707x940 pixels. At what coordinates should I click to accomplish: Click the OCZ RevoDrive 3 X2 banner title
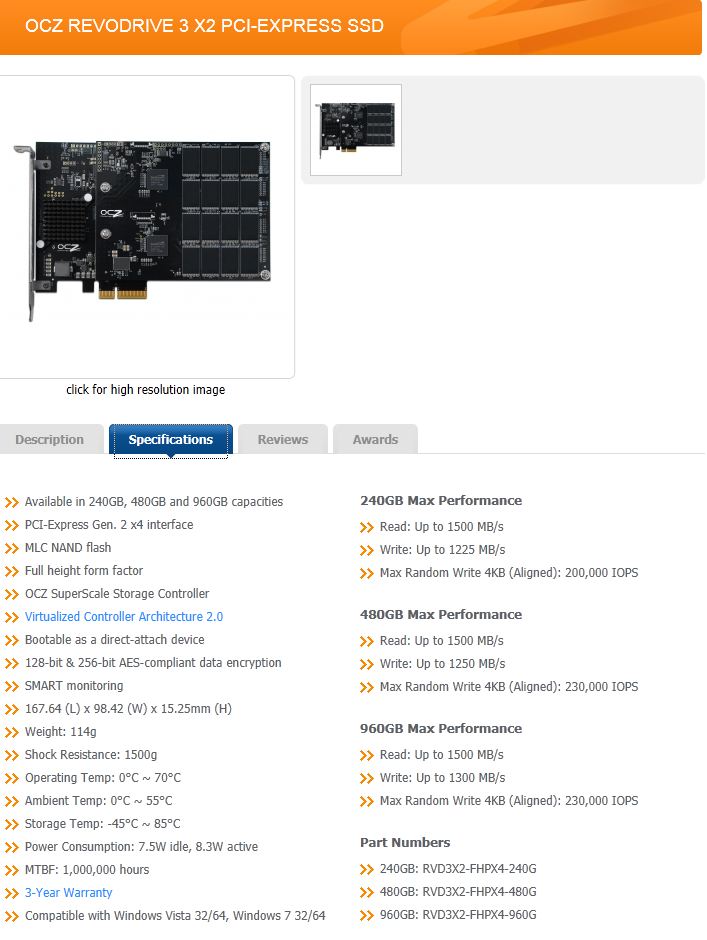(x=204, y=26)
